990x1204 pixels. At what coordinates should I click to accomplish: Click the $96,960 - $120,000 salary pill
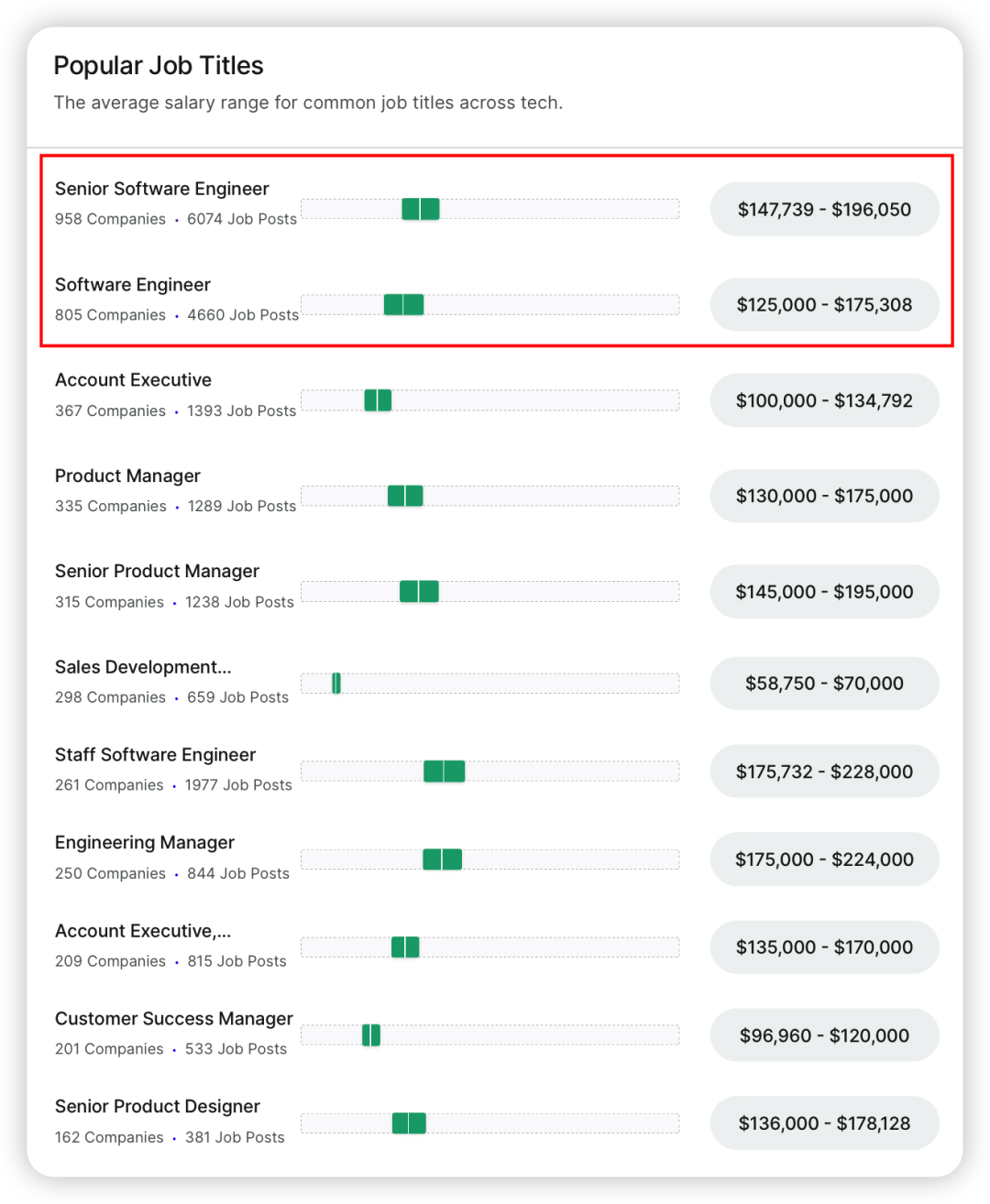point(824,1035)
